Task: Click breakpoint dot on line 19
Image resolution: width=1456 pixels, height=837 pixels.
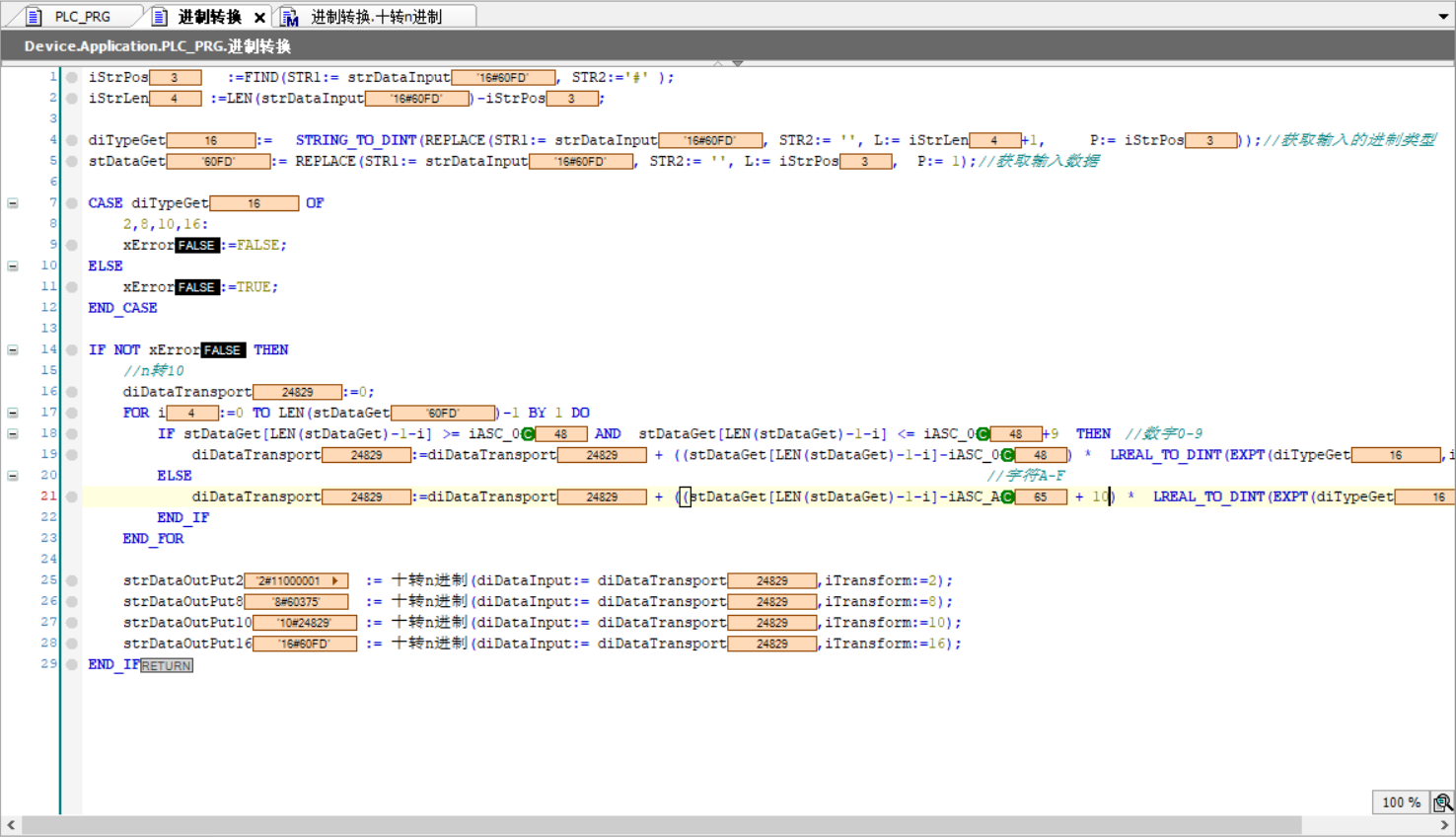Action: click(x=72, y=455)
